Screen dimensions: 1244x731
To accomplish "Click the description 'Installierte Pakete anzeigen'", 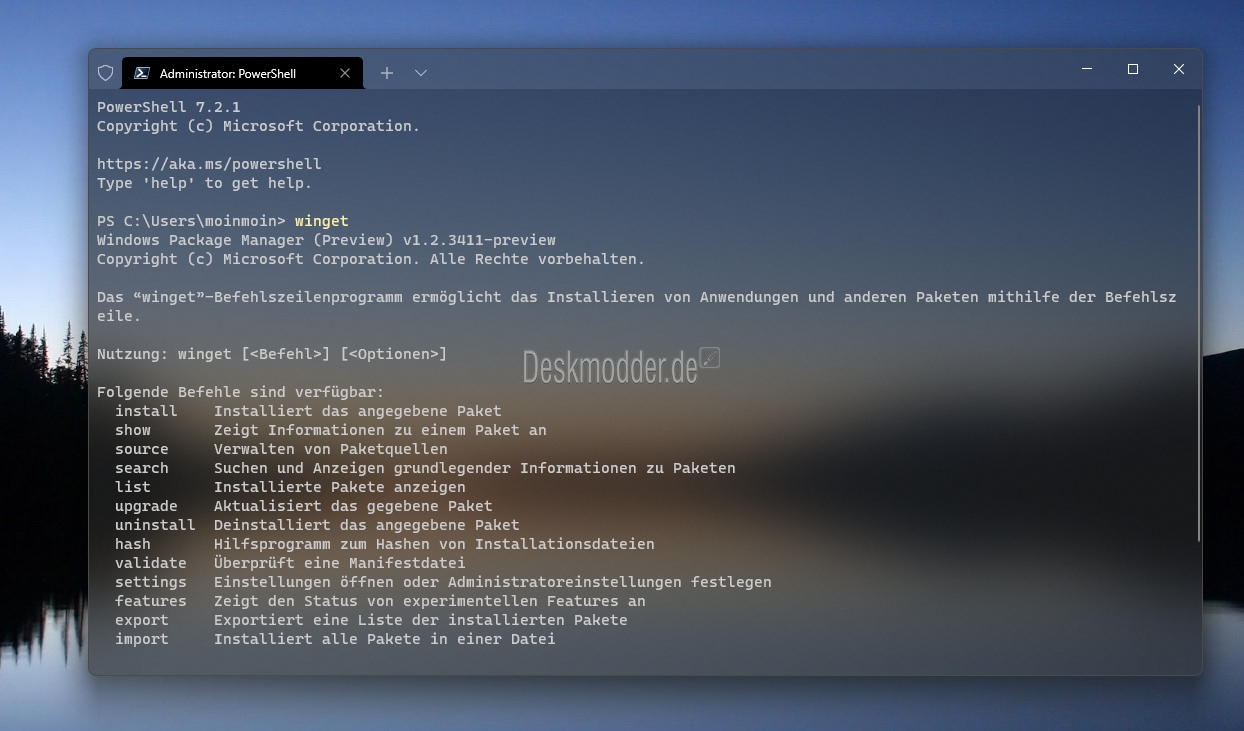I will [340, 487].
